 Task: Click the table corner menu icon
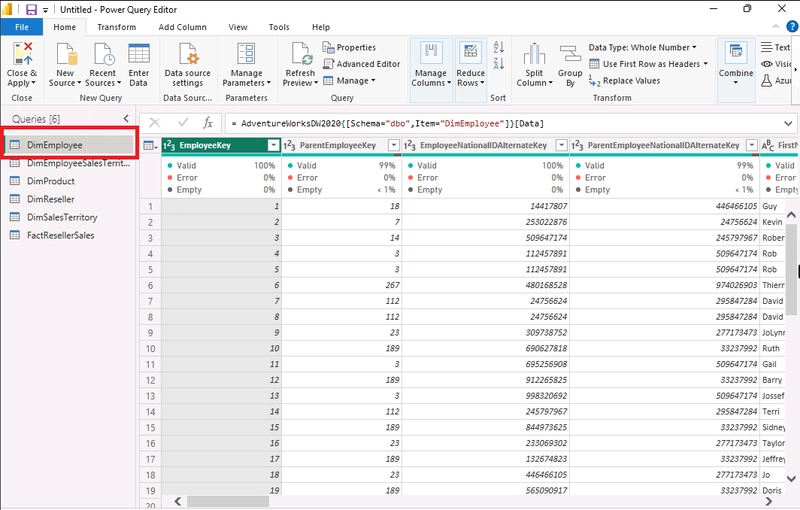150,146
